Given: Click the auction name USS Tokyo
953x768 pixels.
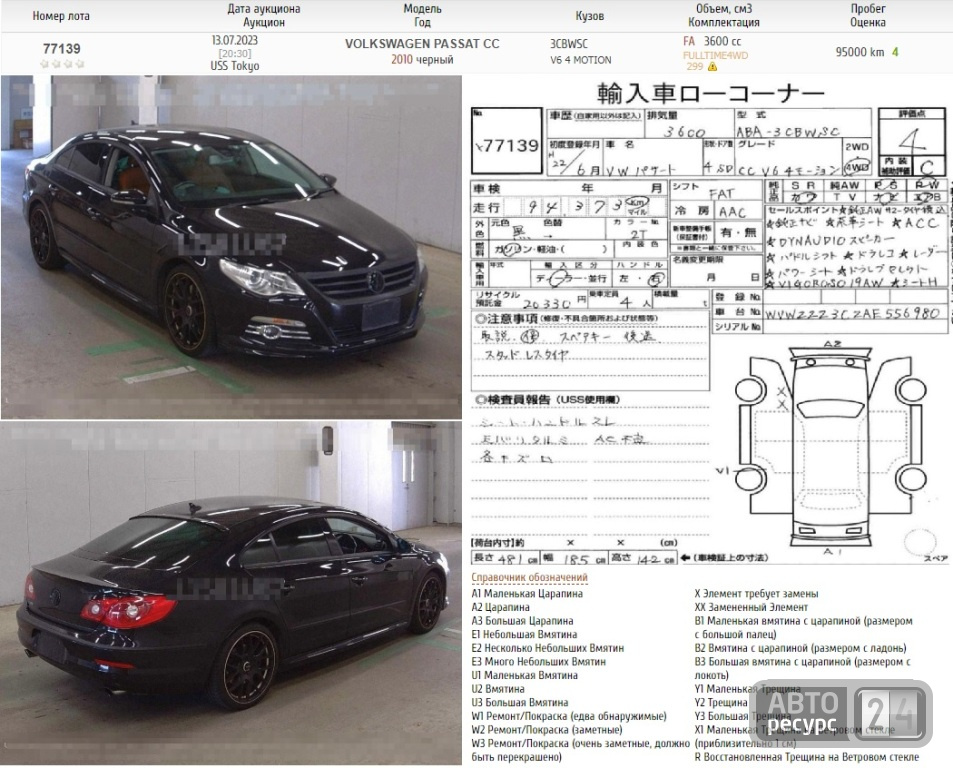Looking at the screenshot, I should click(x=235, y=66).
